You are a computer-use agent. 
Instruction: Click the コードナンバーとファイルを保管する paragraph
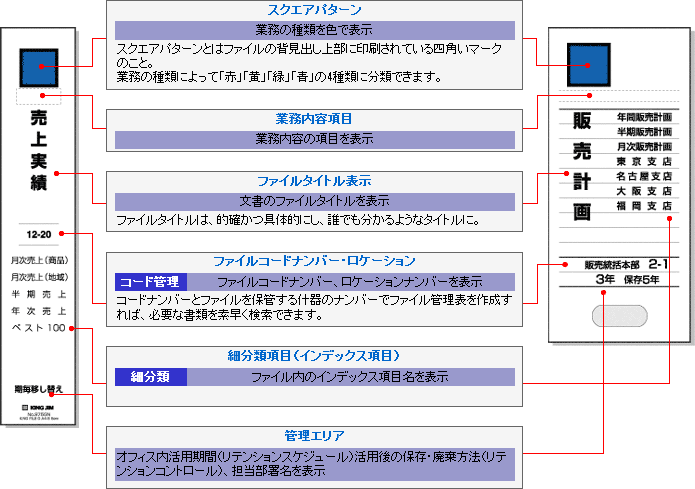pyautogui.click(x=314, y=307)
